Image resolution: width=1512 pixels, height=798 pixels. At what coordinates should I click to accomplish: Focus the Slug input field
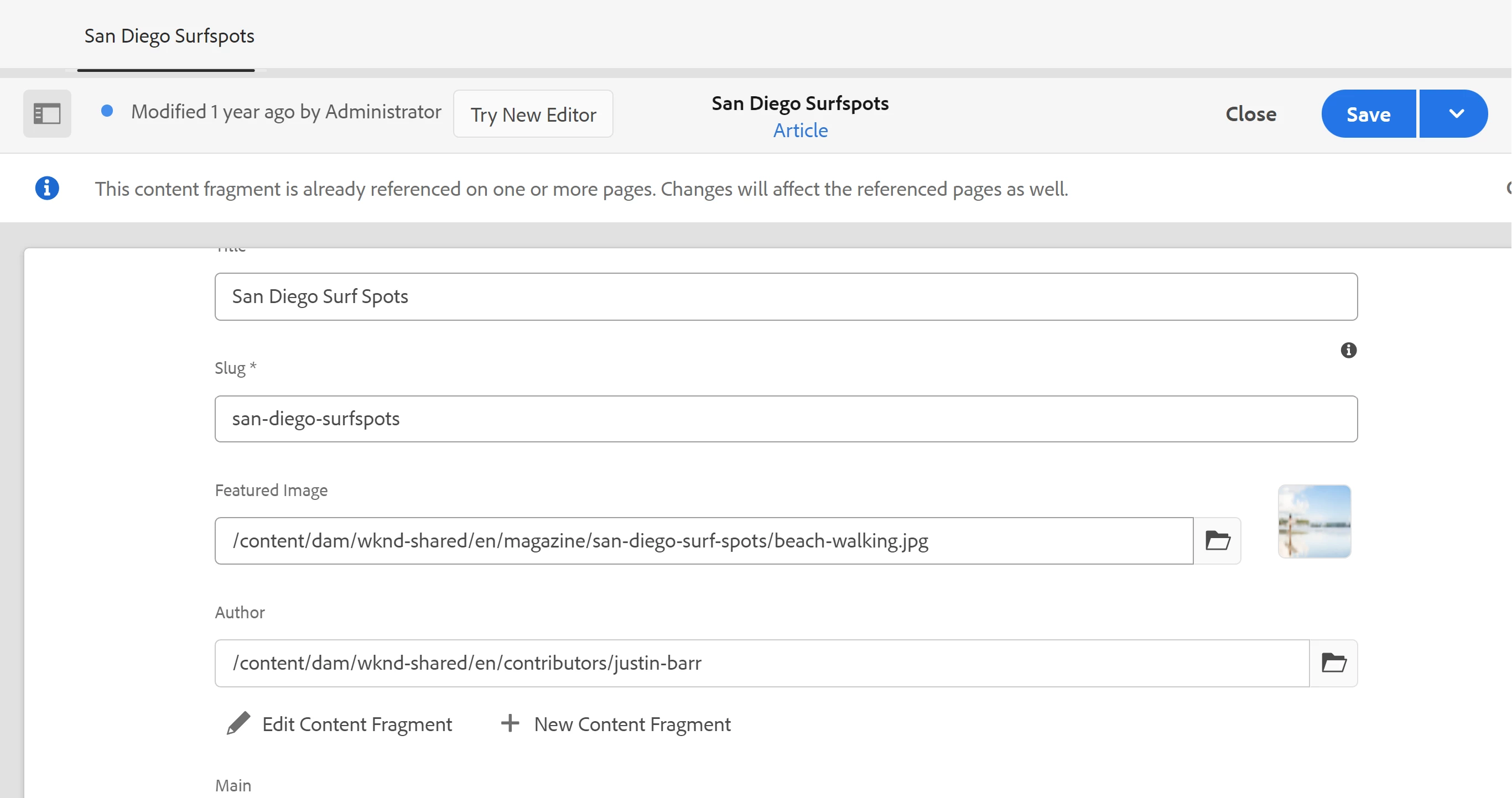coord(786,419)
